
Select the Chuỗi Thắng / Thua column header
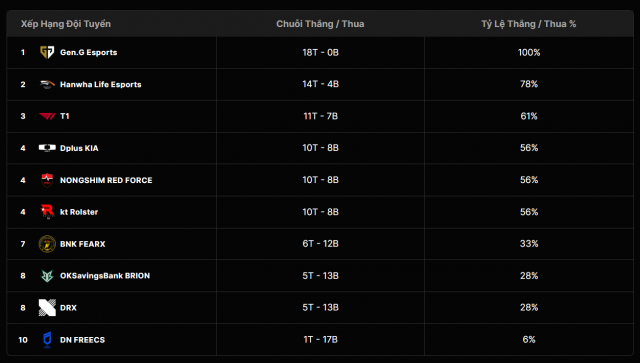[x=320, y=24]
